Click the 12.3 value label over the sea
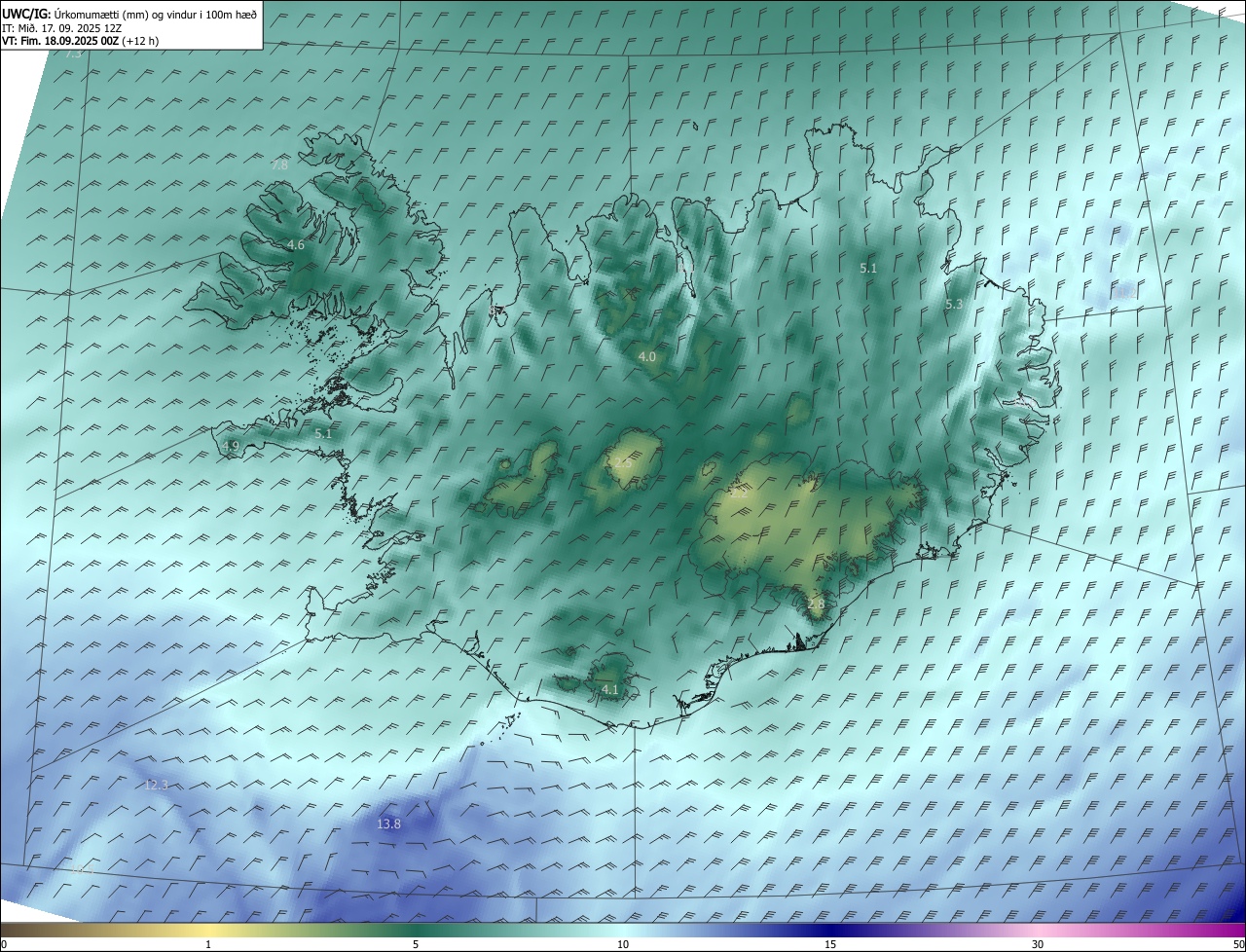Image resolution: width=1246 pixels, height=952 pixels. [156, 785]
